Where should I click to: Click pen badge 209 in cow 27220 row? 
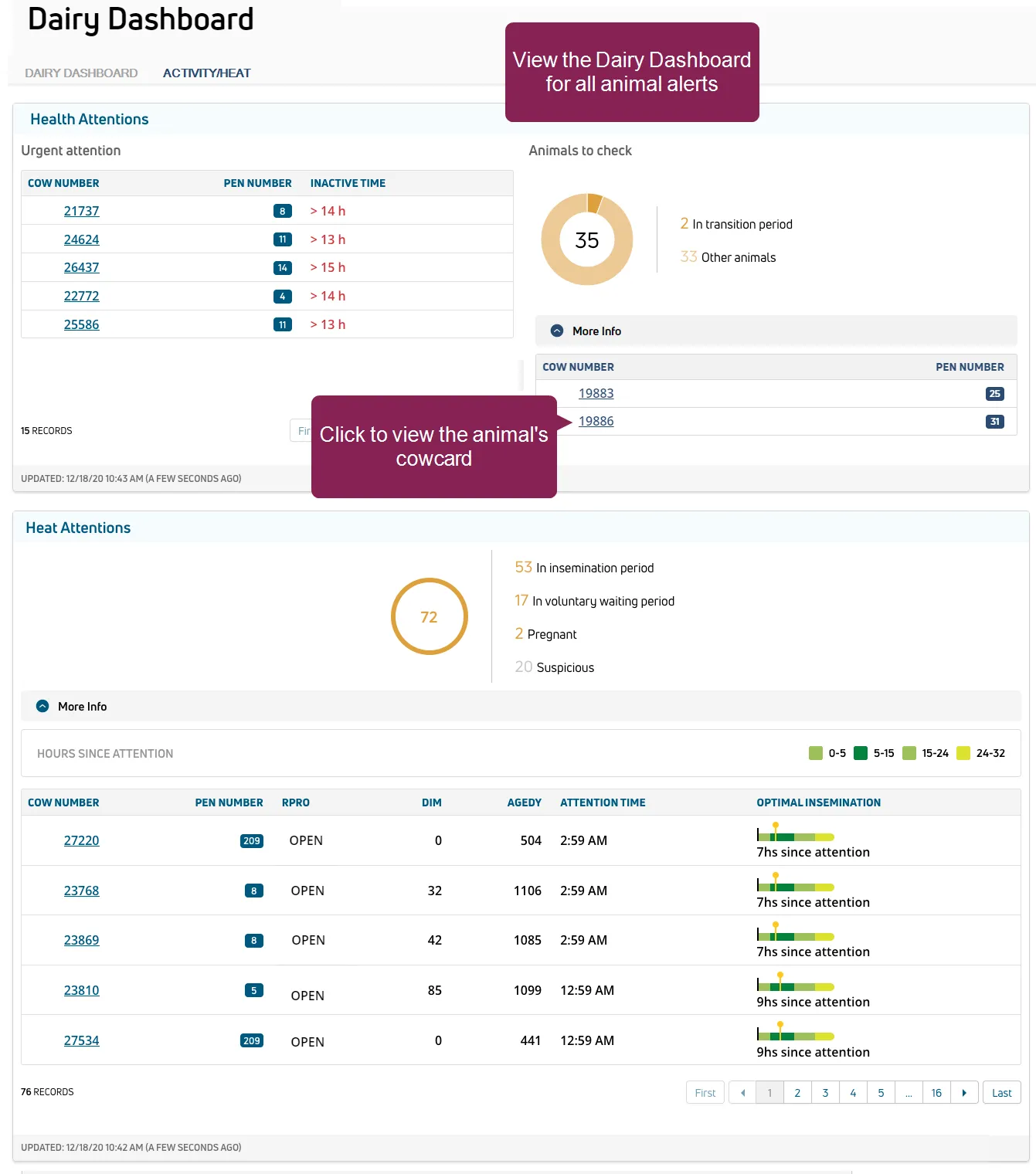pos(252,840)
